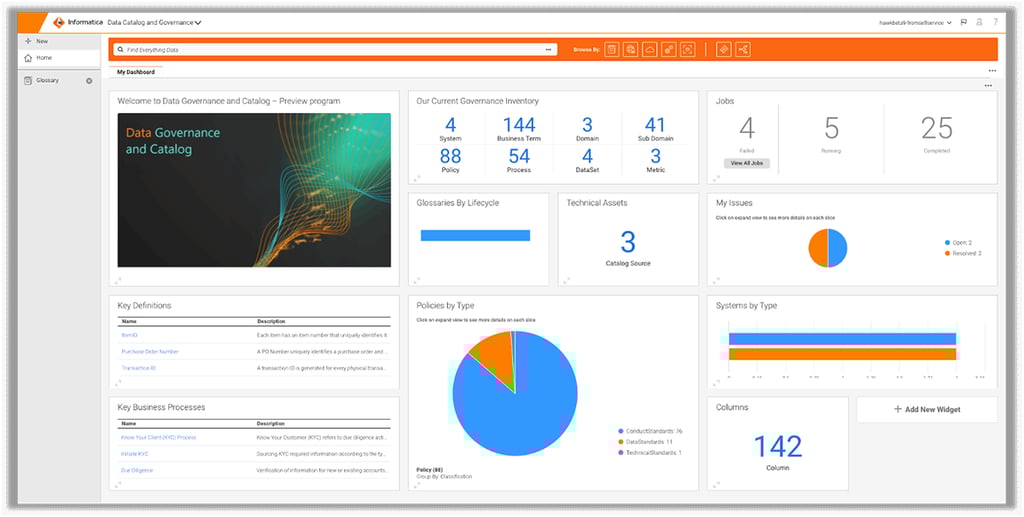Focus the Find Everything Data search field
1024x517 pixels.
tap(335, 50)
